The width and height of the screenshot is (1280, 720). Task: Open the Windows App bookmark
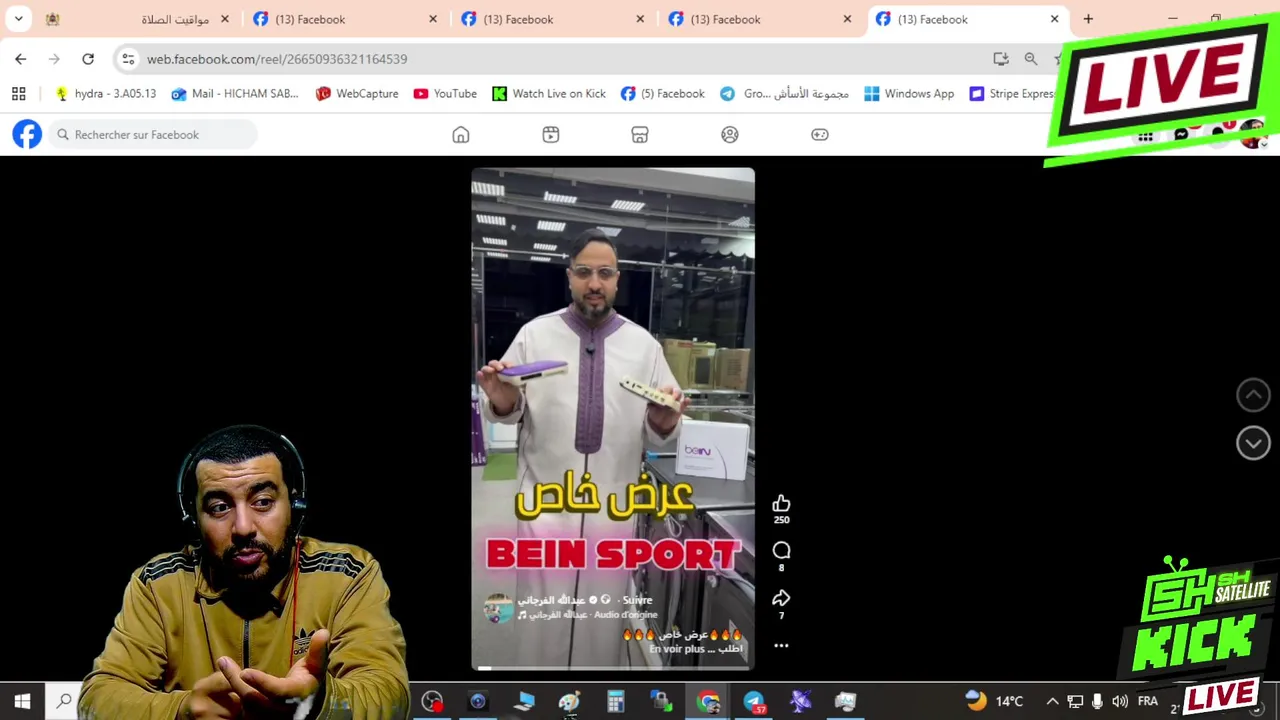tap(909, 94)
